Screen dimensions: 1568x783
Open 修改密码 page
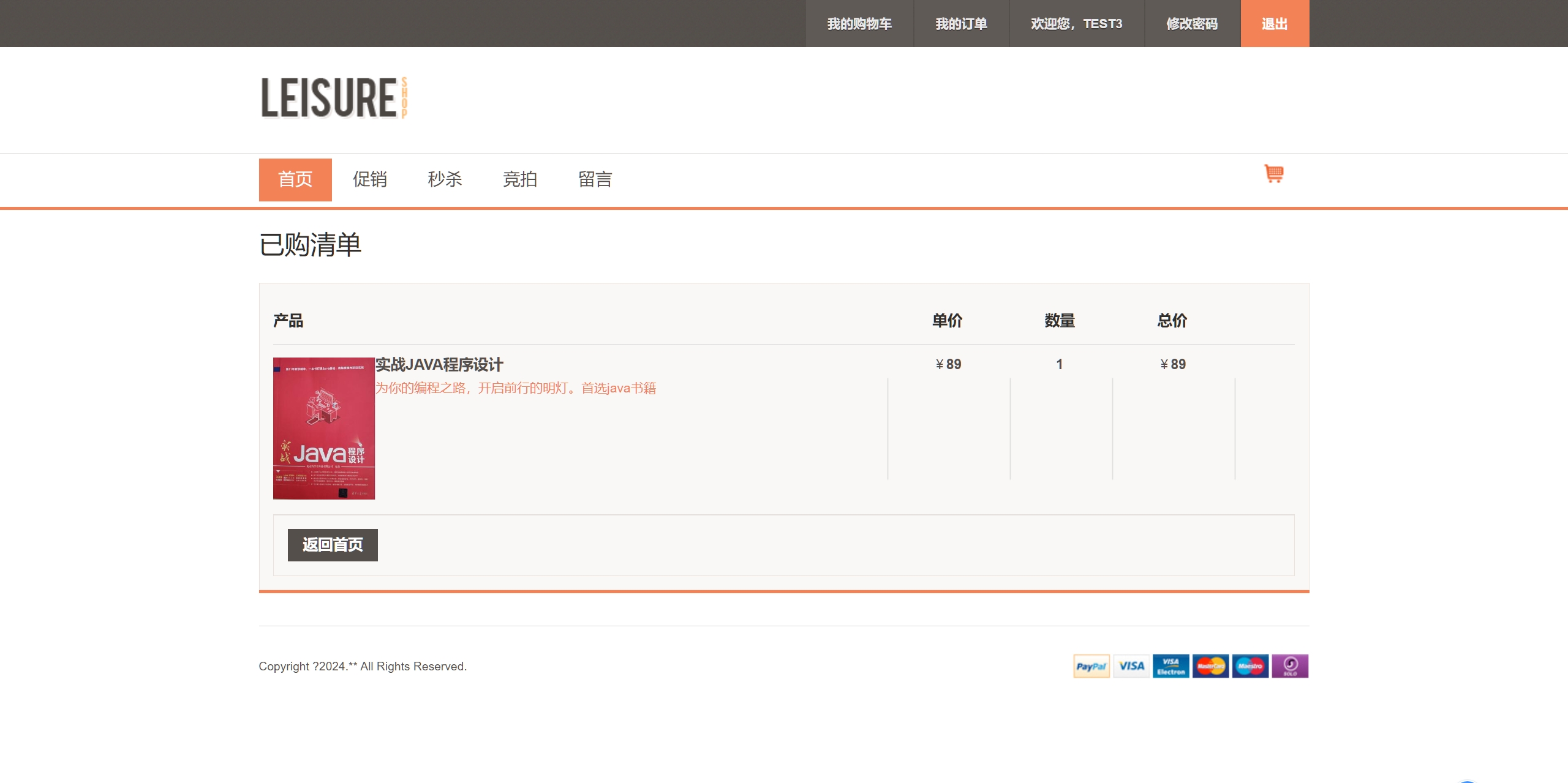(x=1192, y=24)
